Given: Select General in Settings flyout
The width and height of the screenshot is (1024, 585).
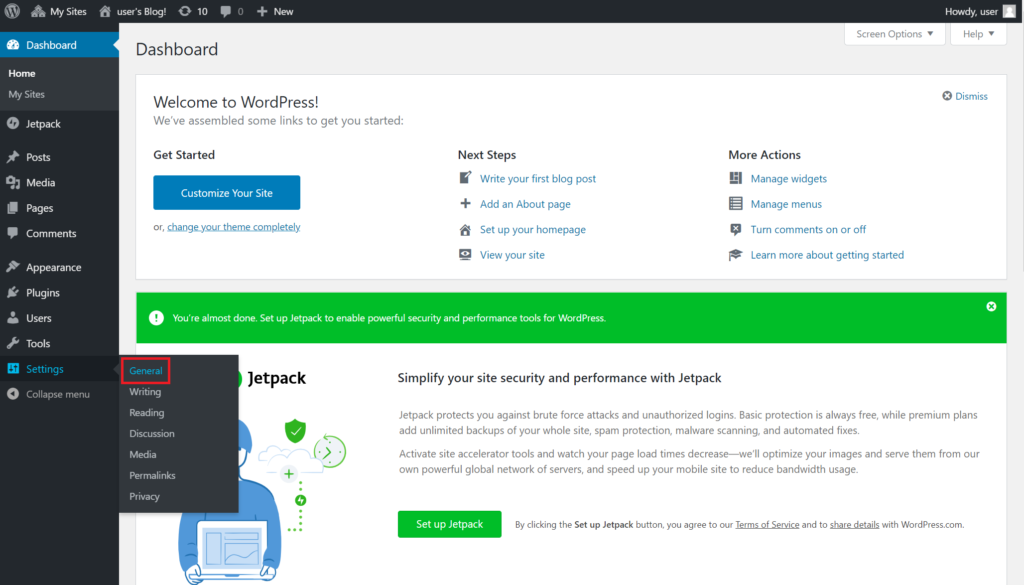Looking at the screenshot, I should (146, 370).
